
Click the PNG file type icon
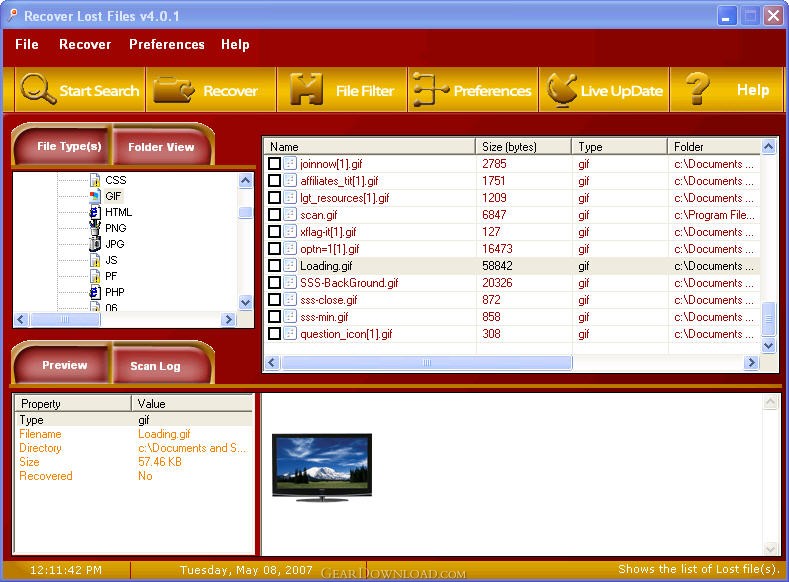click(x=95, y=227)
